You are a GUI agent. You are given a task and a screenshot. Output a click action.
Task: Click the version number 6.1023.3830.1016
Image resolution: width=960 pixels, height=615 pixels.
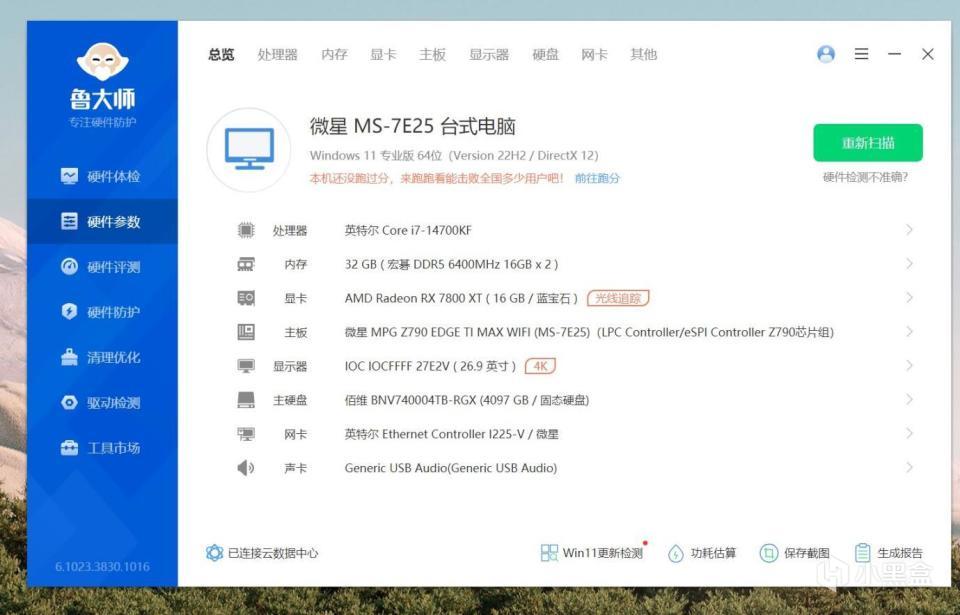tap(102, 567)
